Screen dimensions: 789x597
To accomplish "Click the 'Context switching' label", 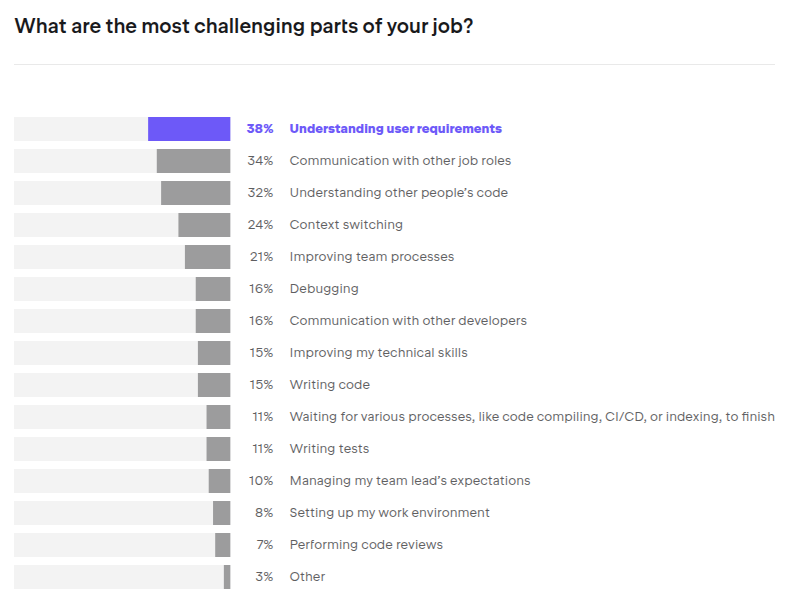I will click(x=346, y=225).
